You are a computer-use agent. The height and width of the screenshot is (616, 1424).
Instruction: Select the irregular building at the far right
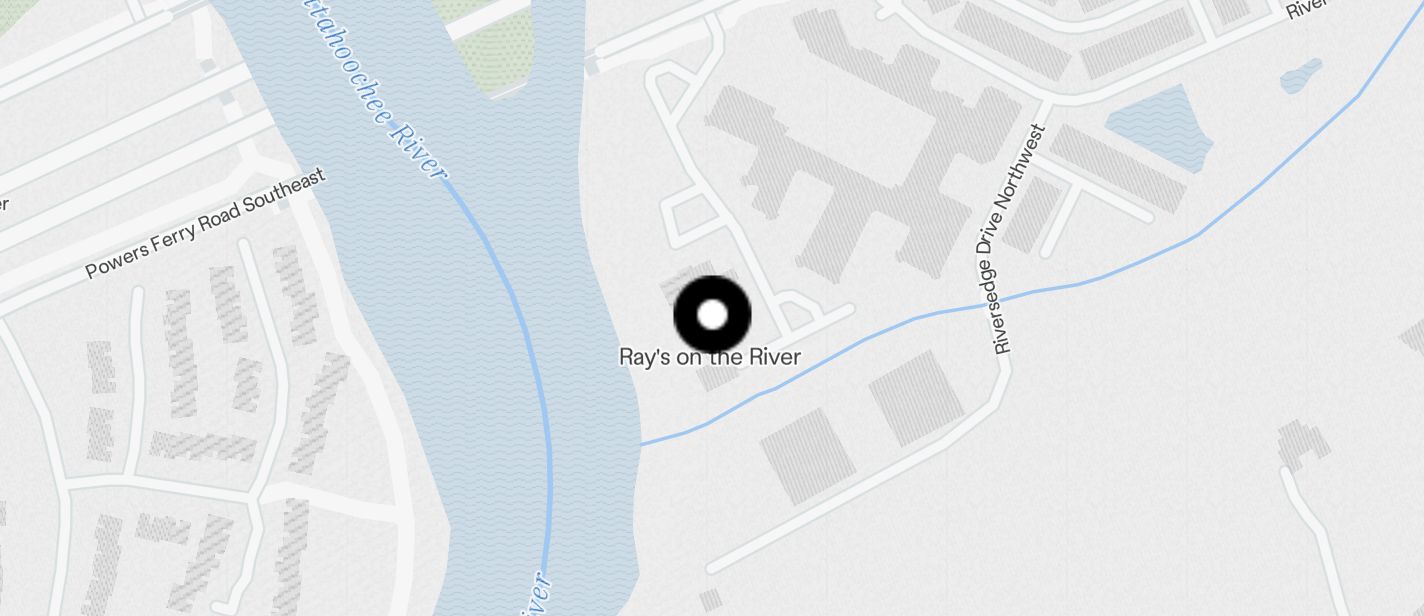coord(1305,444)
